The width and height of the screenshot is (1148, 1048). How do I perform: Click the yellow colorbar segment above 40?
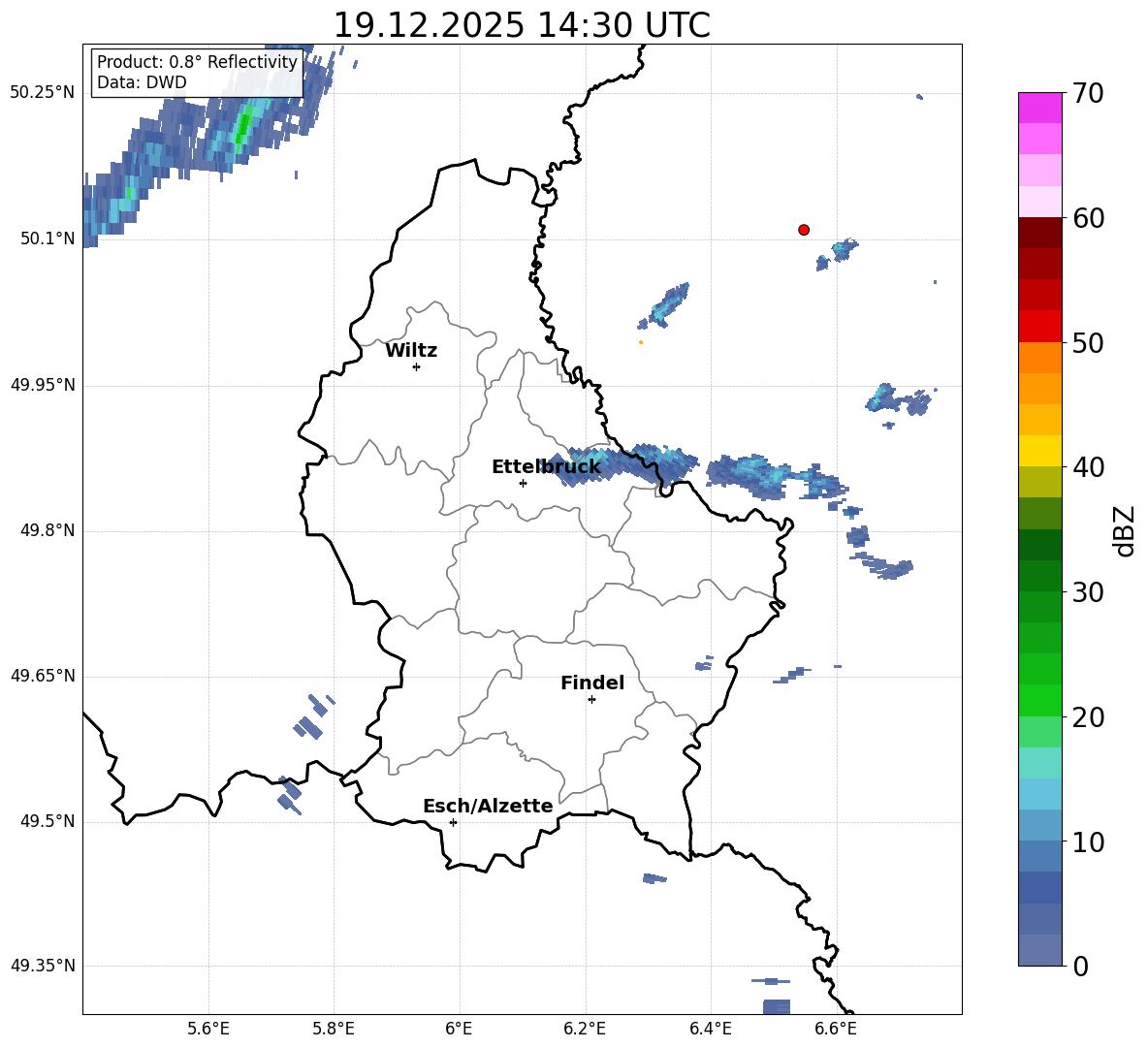click(1039, 451)
